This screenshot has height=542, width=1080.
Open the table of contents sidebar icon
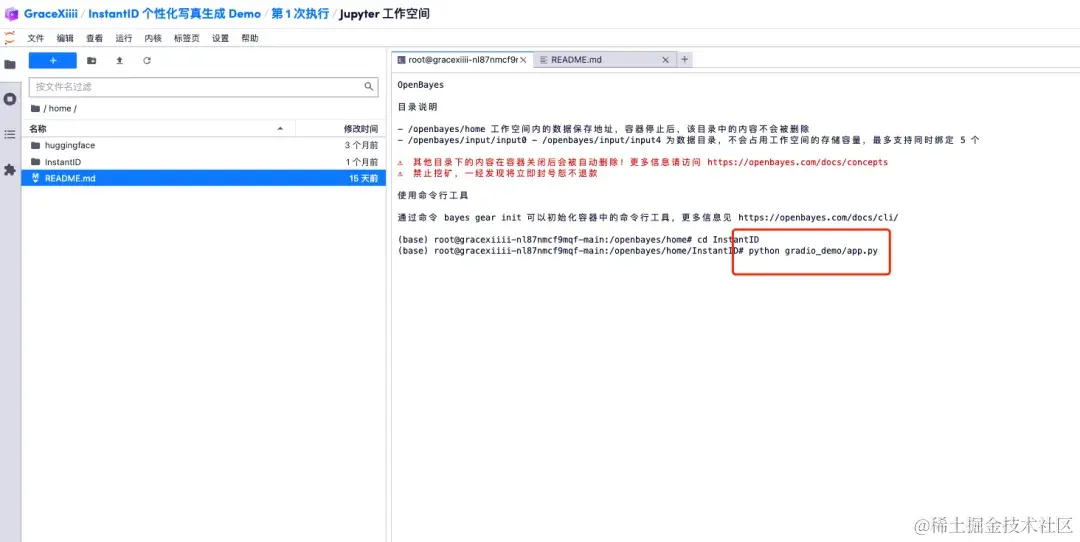coord(10,134)
